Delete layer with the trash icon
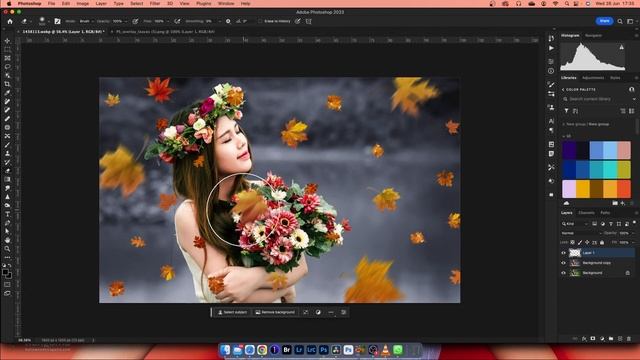 click(629, 339)
